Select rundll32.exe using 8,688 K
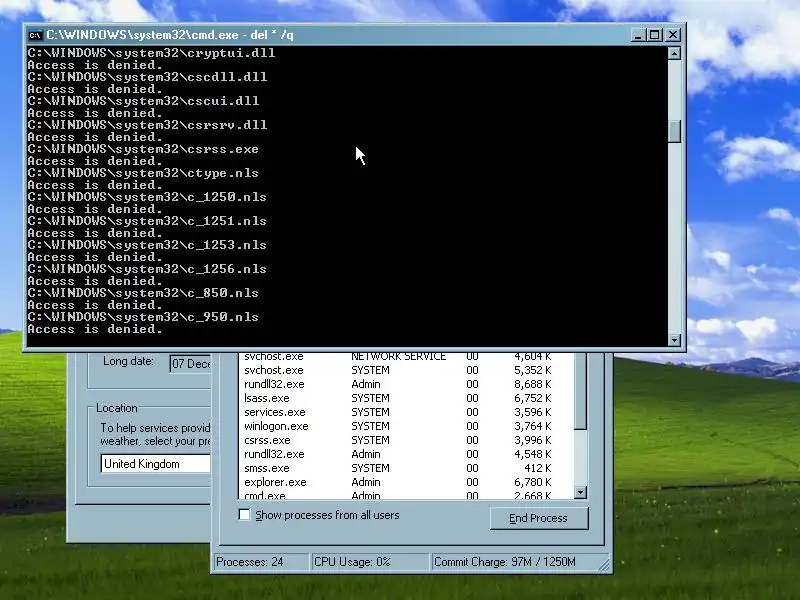 click(x=406, y=384)
